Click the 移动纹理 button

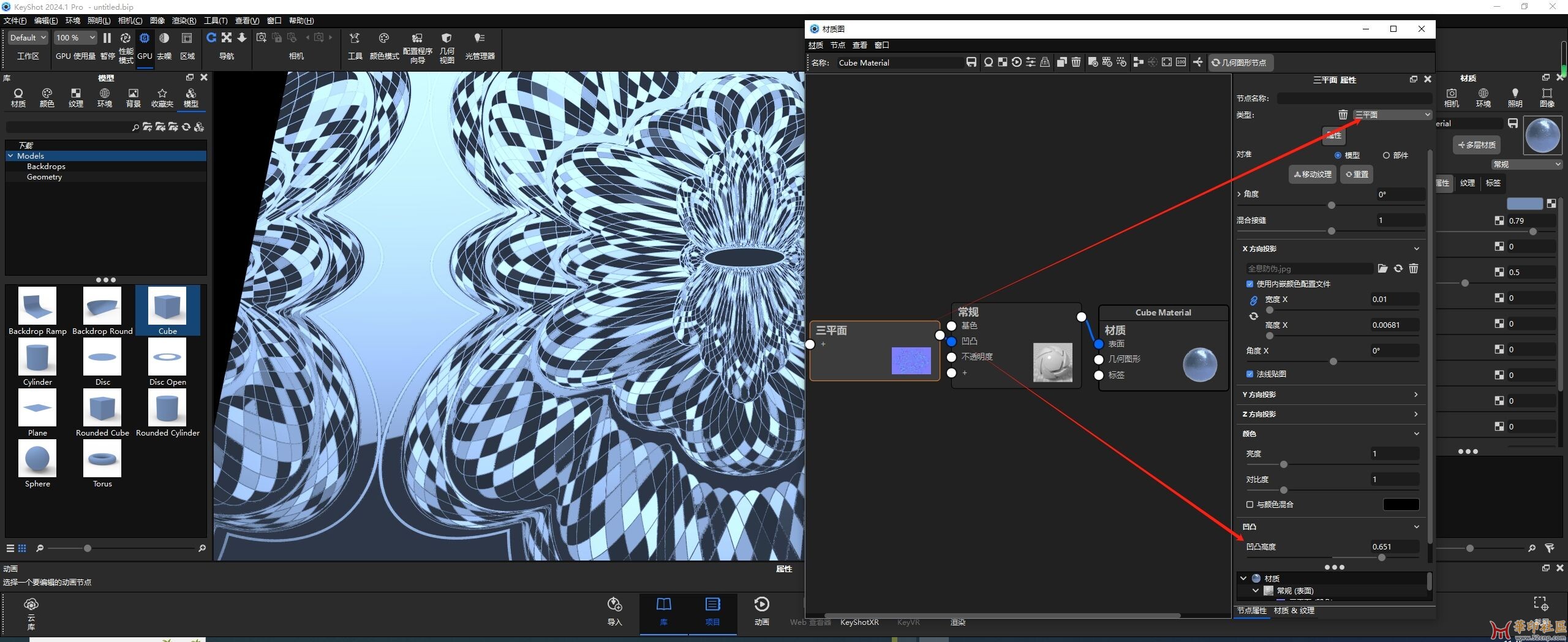[x=1313, y=175]
